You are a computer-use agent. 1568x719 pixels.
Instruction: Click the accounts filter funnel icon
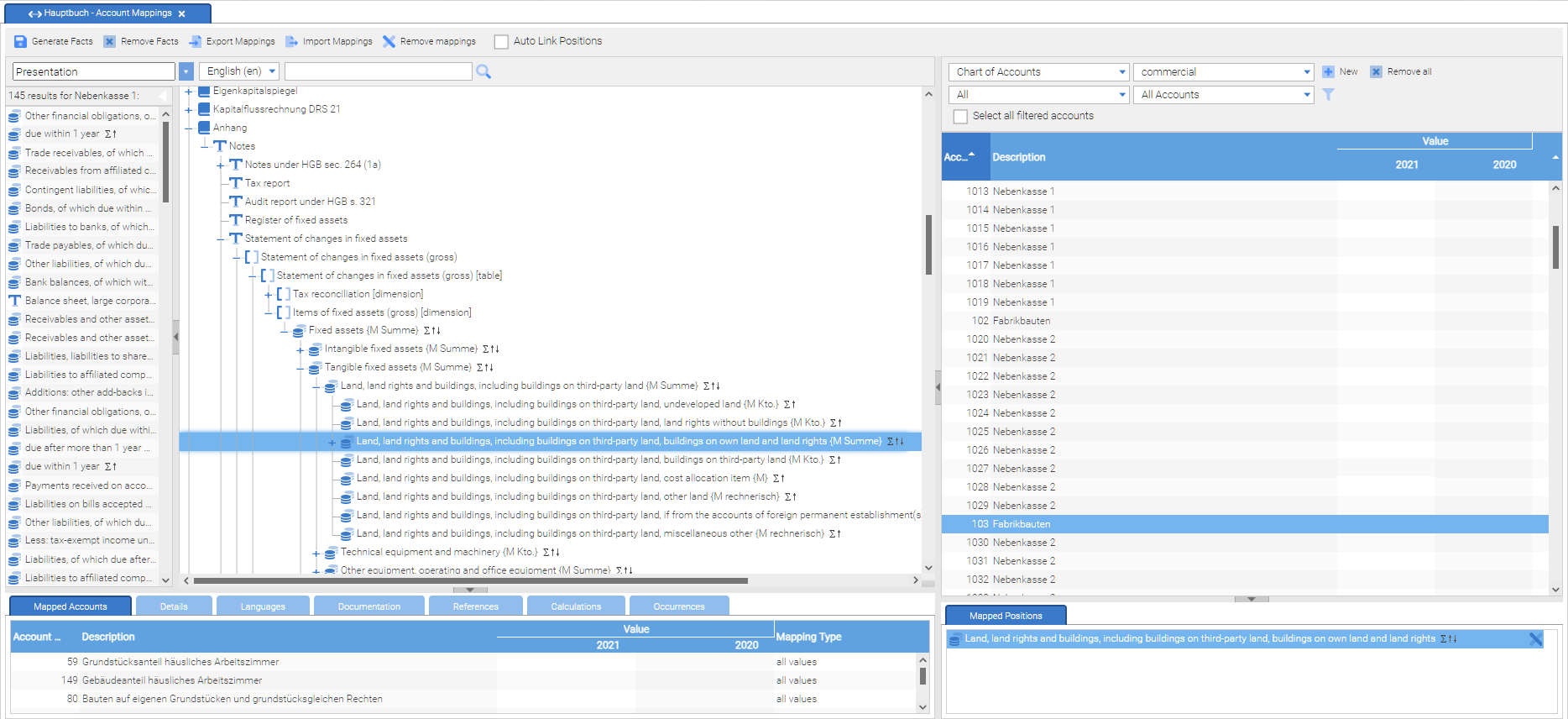pos(1328,95)
